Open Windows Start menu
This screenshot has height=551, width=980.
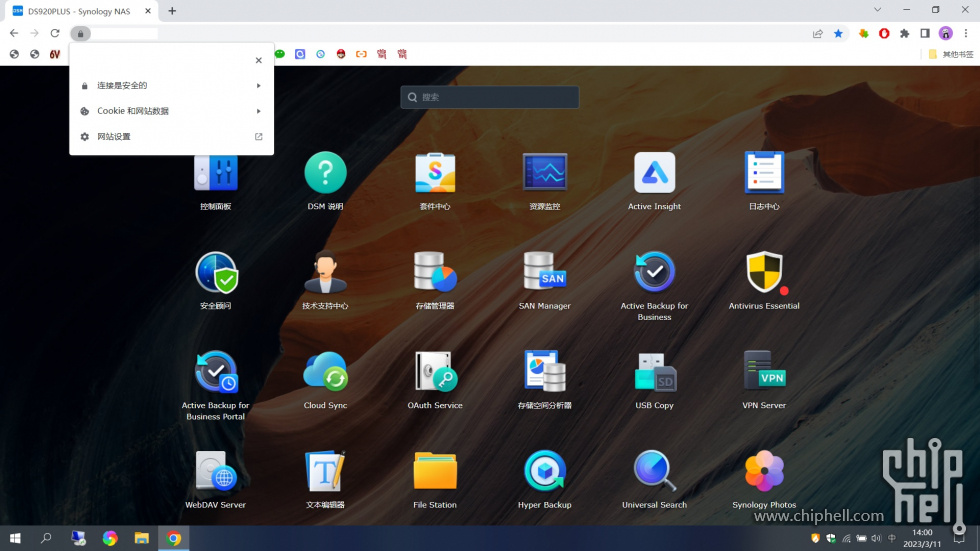15,538
